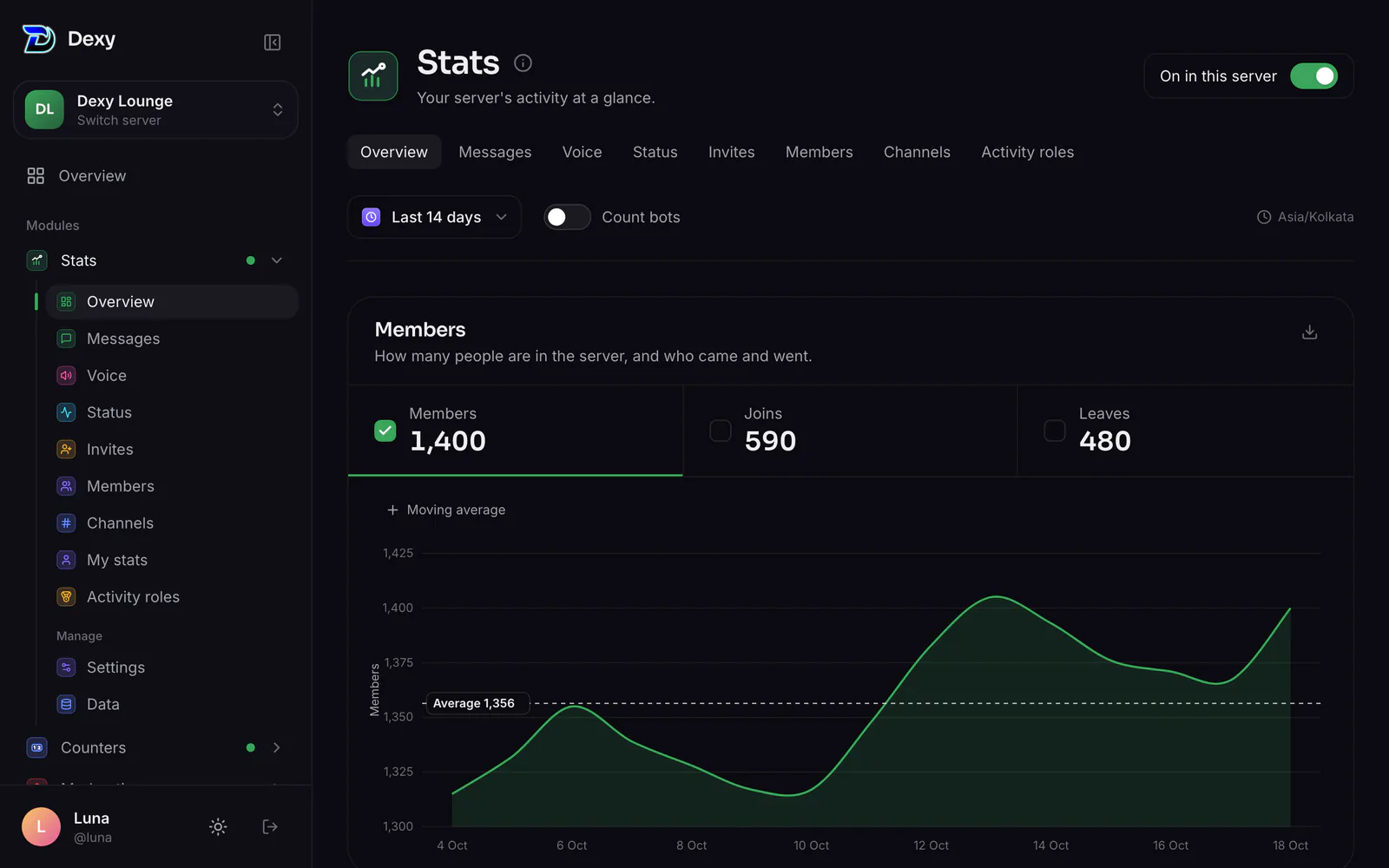Collapse the Stats module chevron
The height and width of the screenshot is (868, 1389).
(x=277, y=260)
